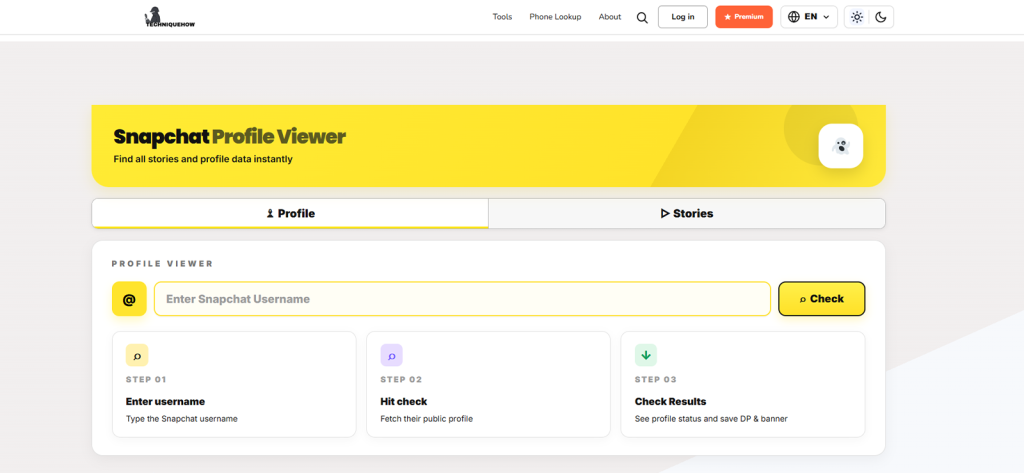
Task: Click 'Find all stories and profile data instantly' text
Action: (203, 159)
